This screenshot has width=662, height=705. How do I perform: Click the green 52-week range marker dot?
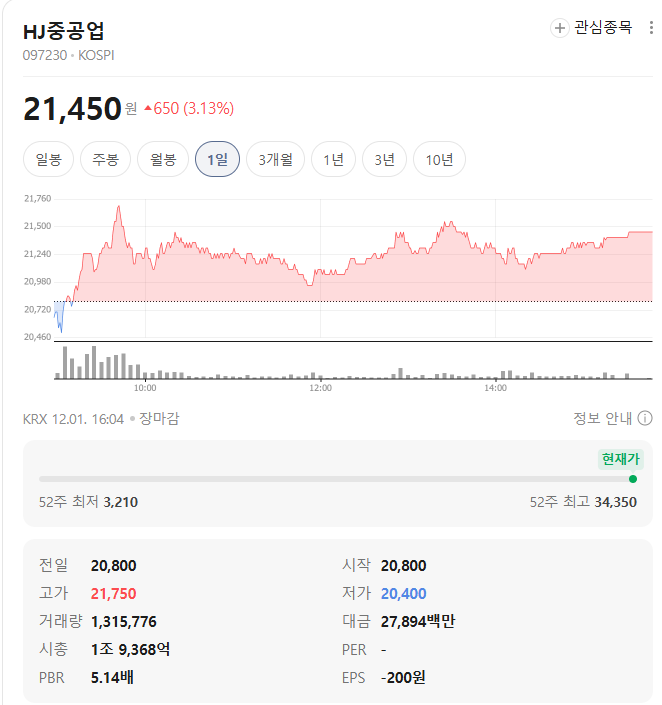click(x=633, y=479)
